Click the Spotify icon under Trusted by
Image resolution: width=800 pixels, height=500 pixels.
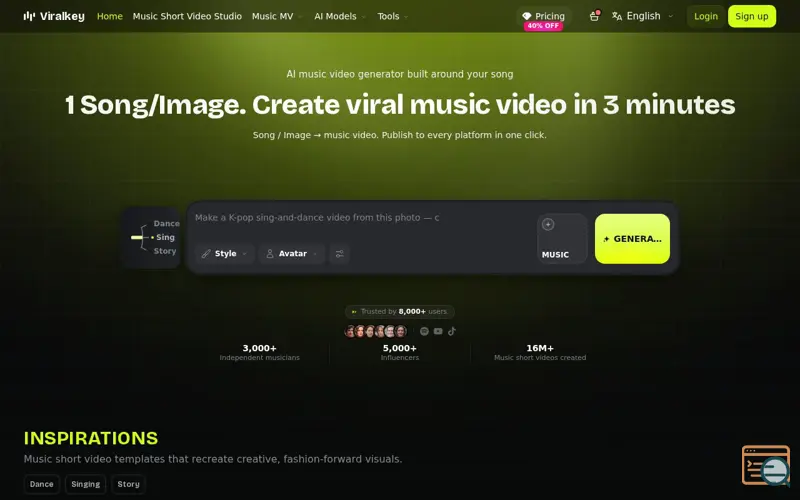pyautogui.click(x=424, y=331)
